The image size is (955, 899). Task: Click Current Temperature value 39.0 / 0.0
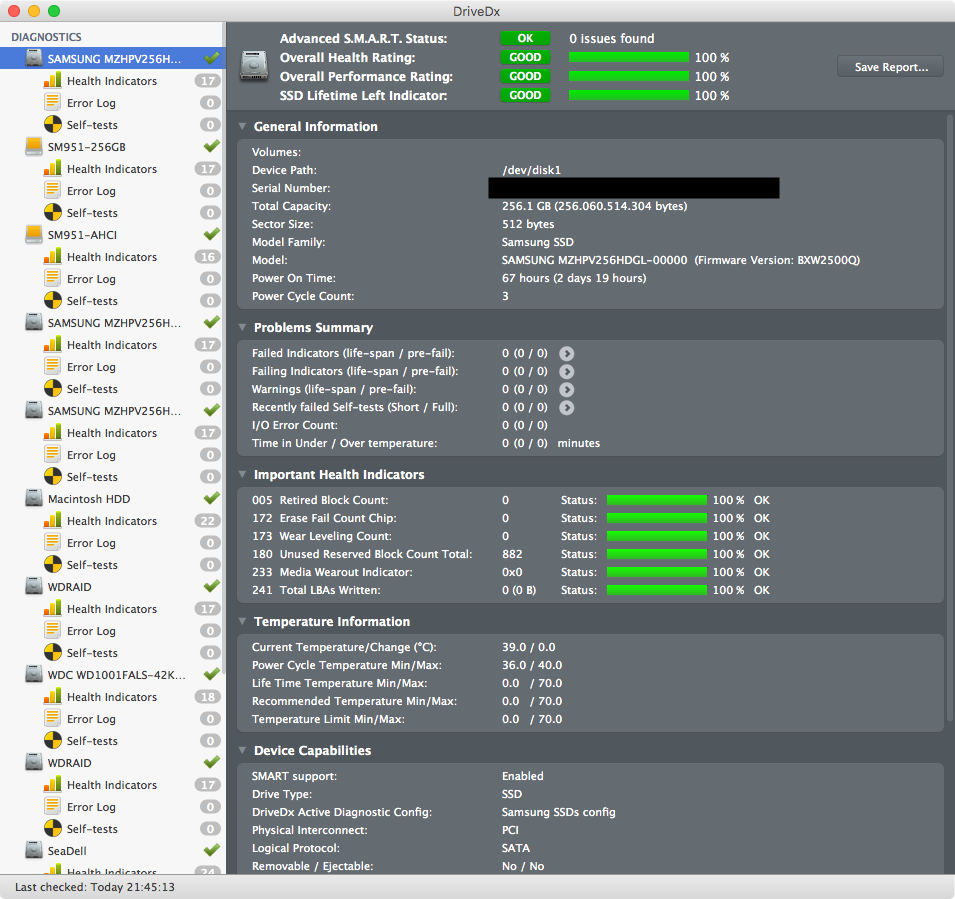529,647
